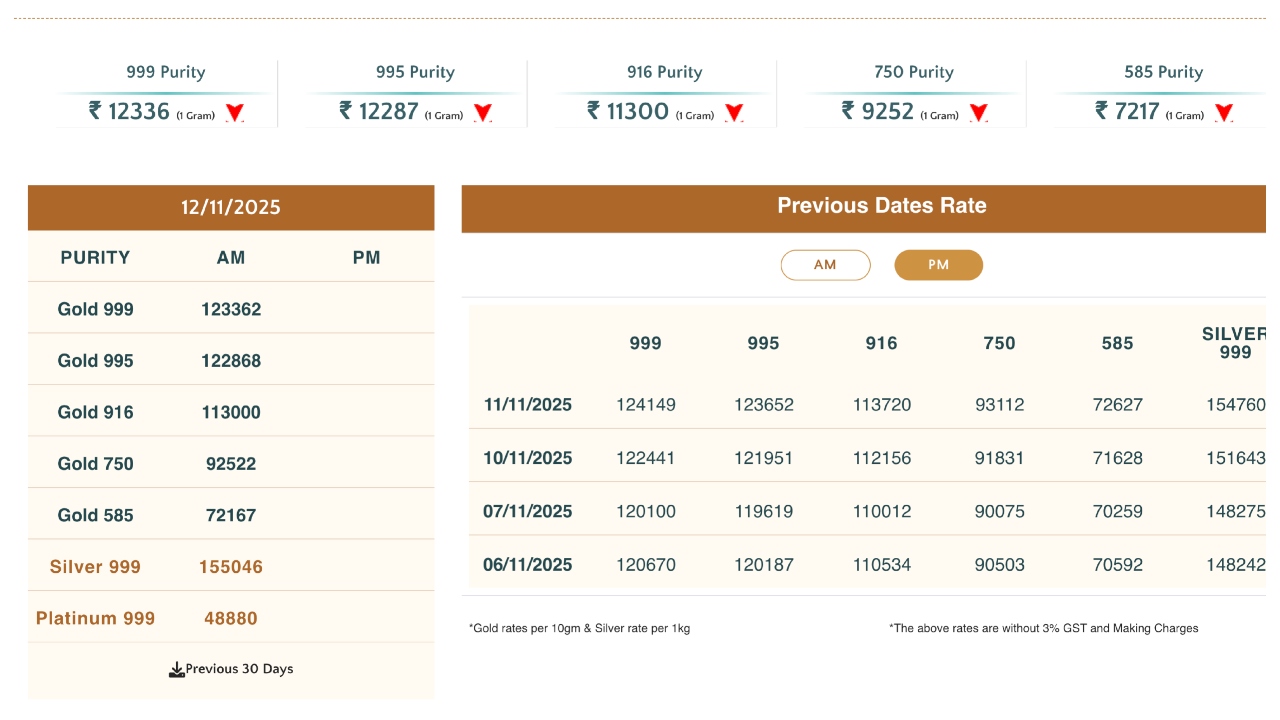
Task: Click red down arrow beside 750 Purity rate
Action: [979, 113]
